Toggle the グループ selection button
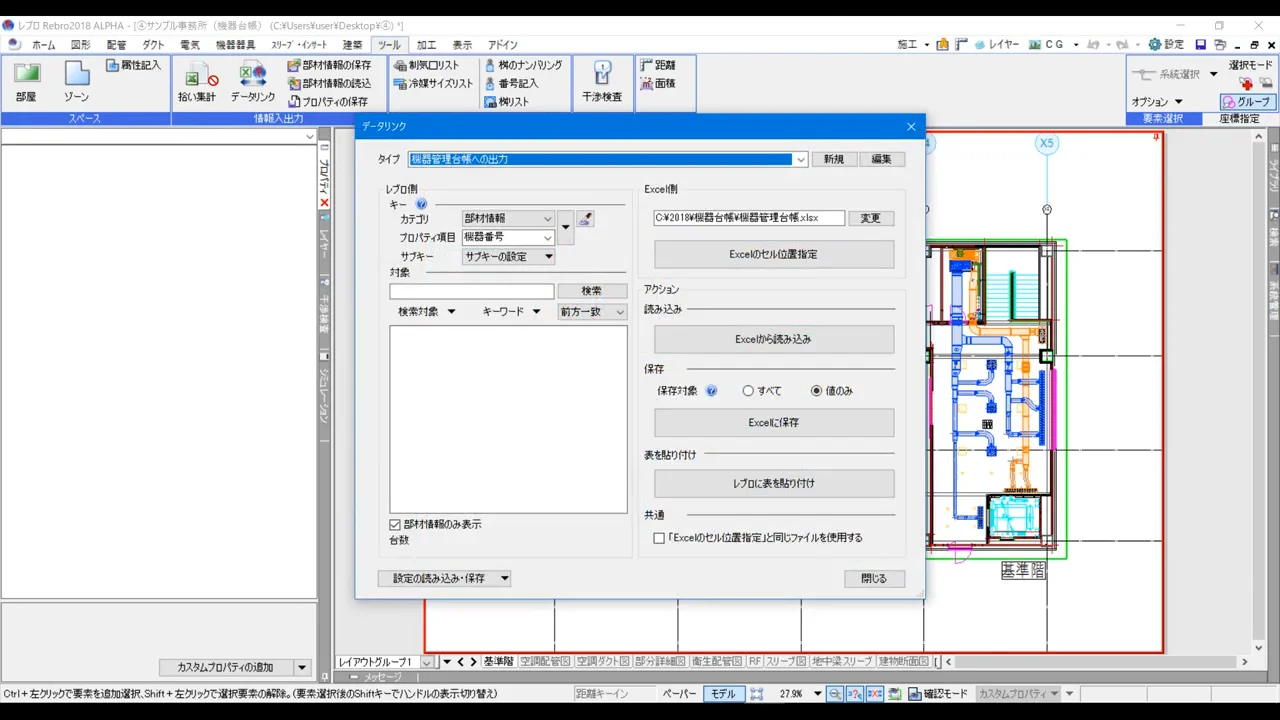Viewport: 1280px width, 720px height. click(1248, 102)
